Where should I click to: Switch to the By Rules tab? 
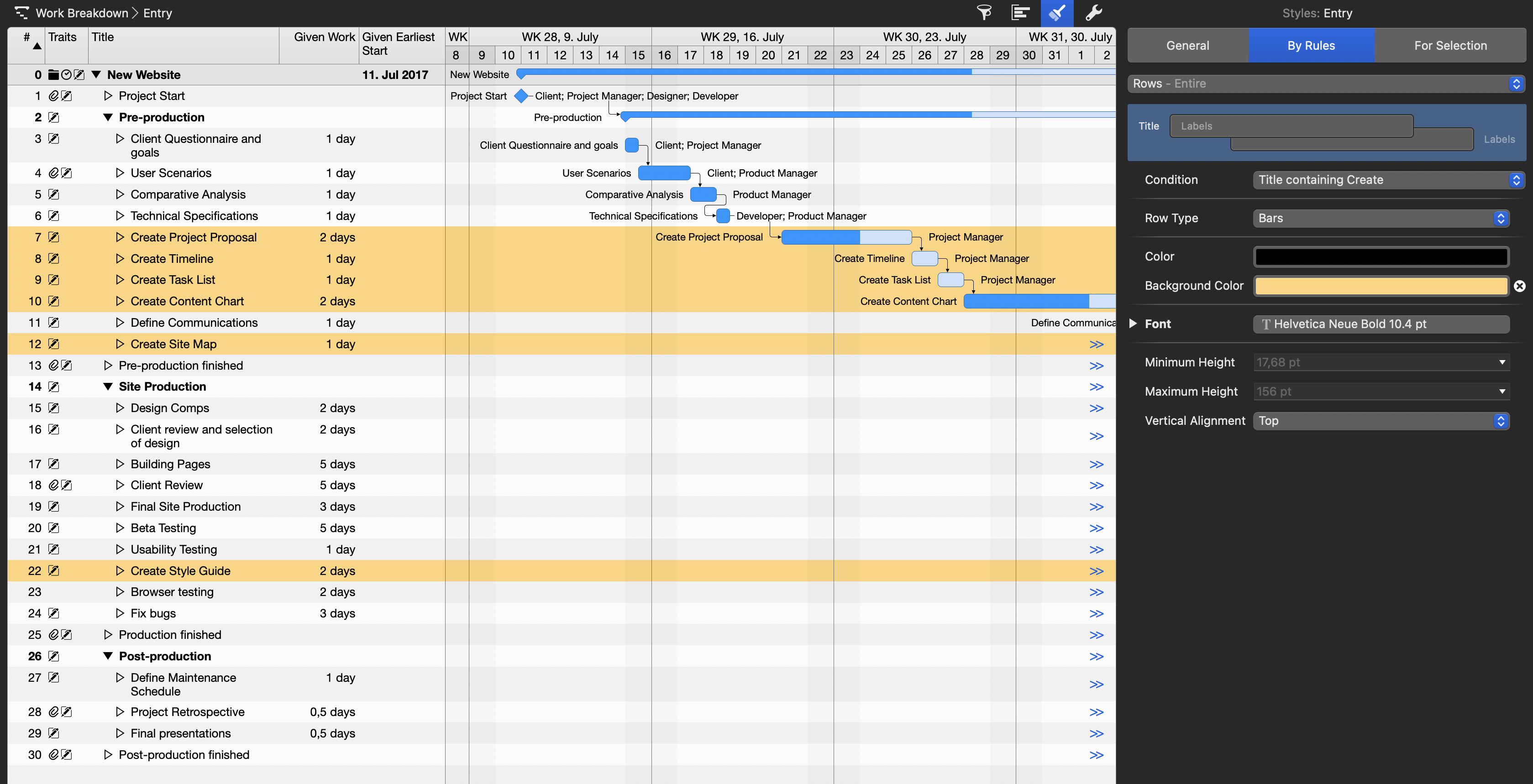(1311, 45)
